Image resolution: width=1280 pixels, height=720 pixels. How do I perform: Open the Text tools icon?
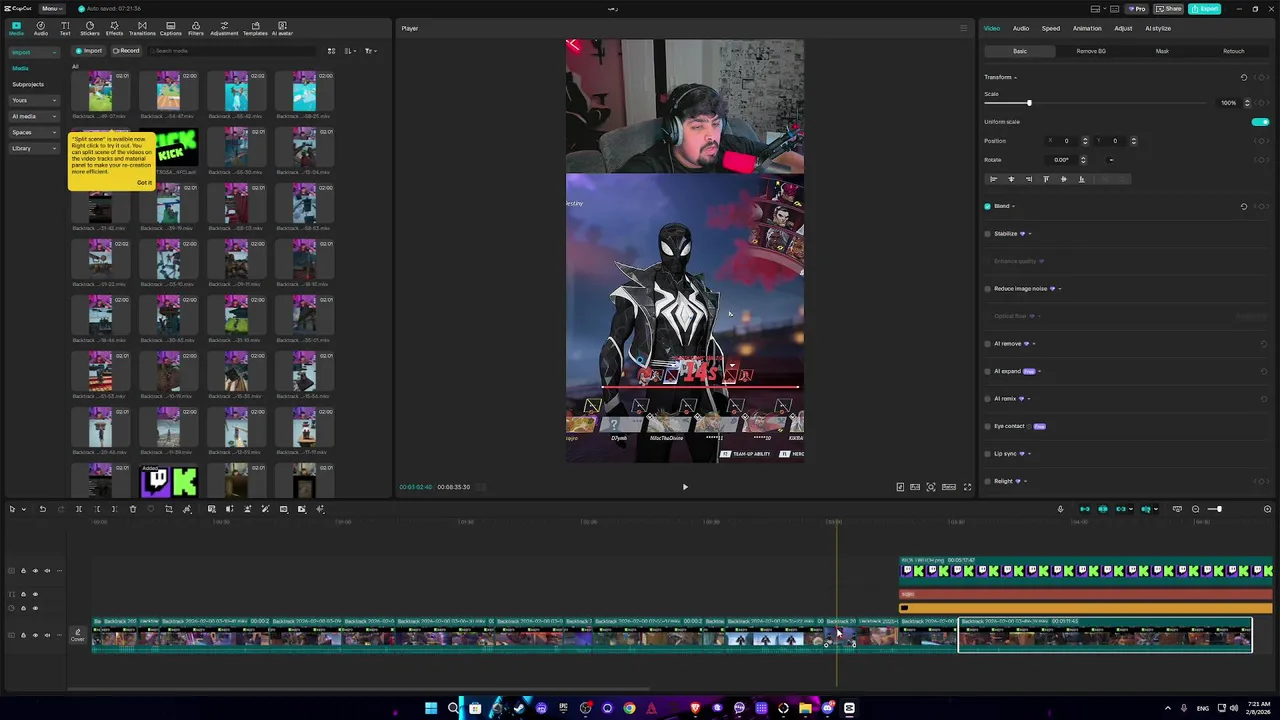(65, 28)
